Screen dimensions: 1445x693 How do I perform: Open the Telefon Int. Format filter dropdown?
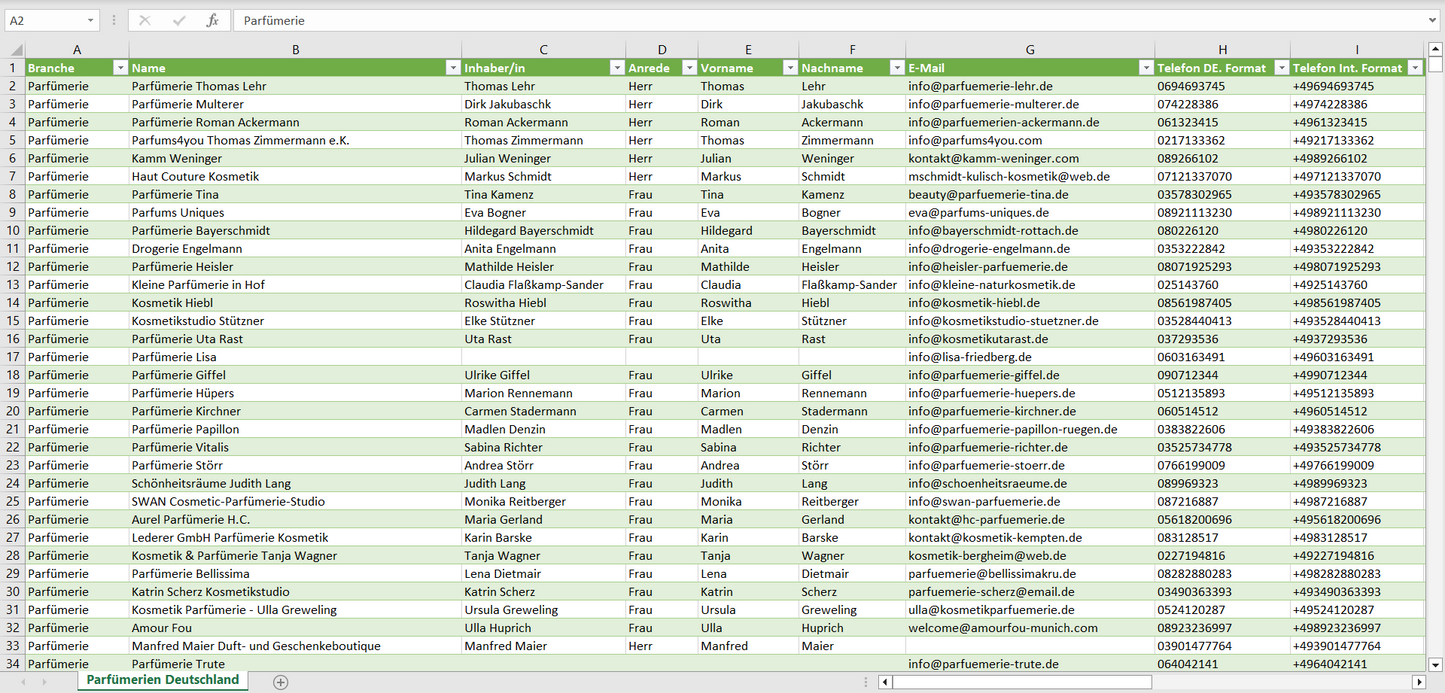pyautogui.click(x=1414, y=68)
